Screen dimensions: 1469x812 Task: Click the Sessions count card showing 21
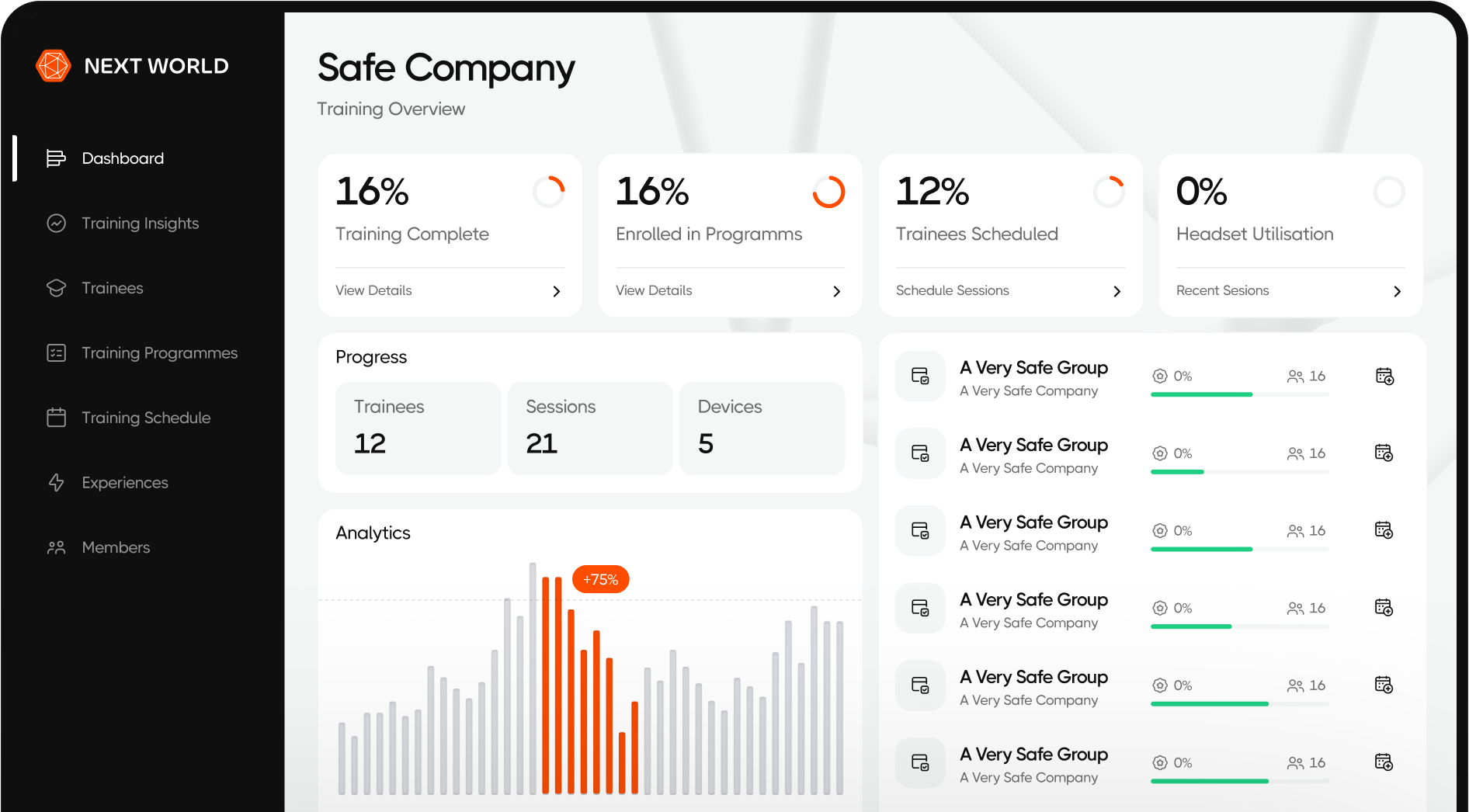(589, 428)
